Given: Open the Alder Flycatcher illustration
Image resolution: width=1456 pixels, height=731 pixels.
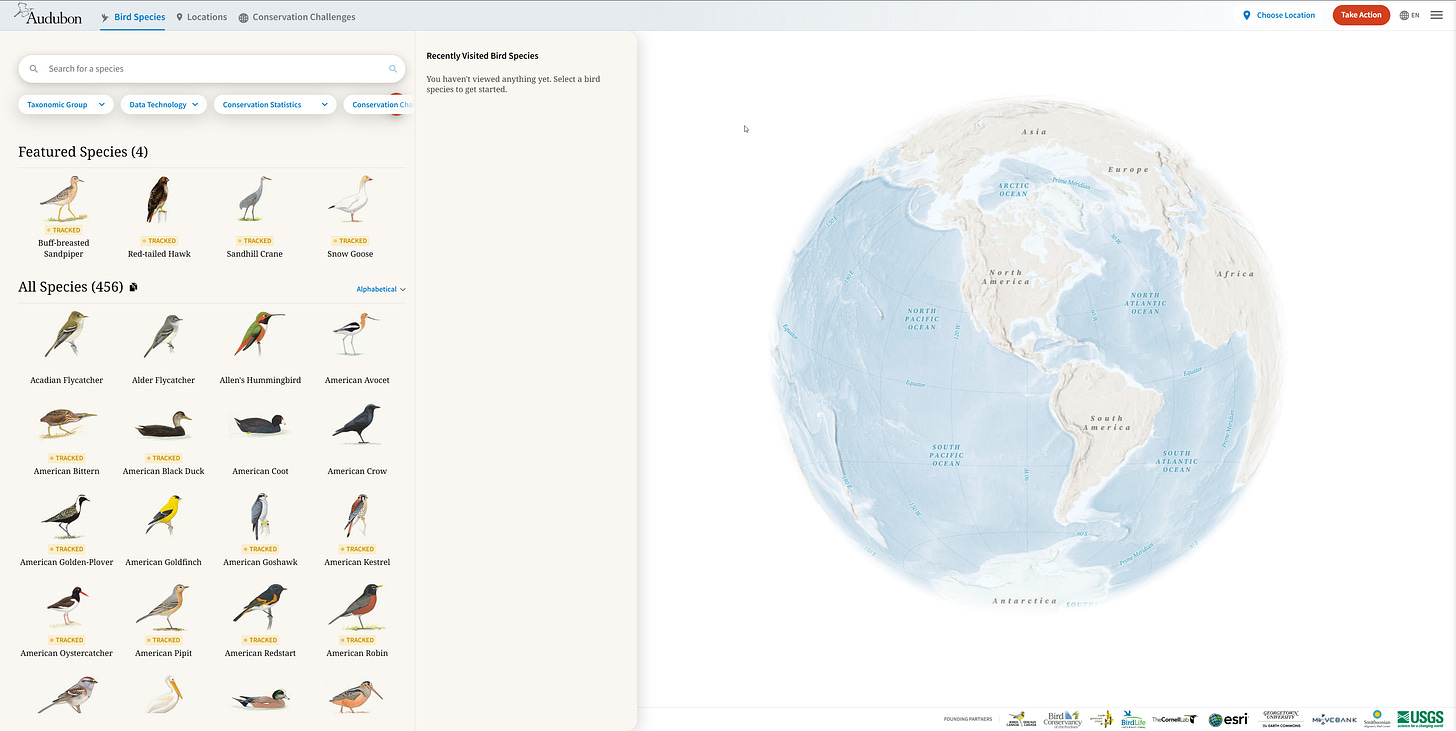Looking at the screenshot, I should tap(161, 336).
